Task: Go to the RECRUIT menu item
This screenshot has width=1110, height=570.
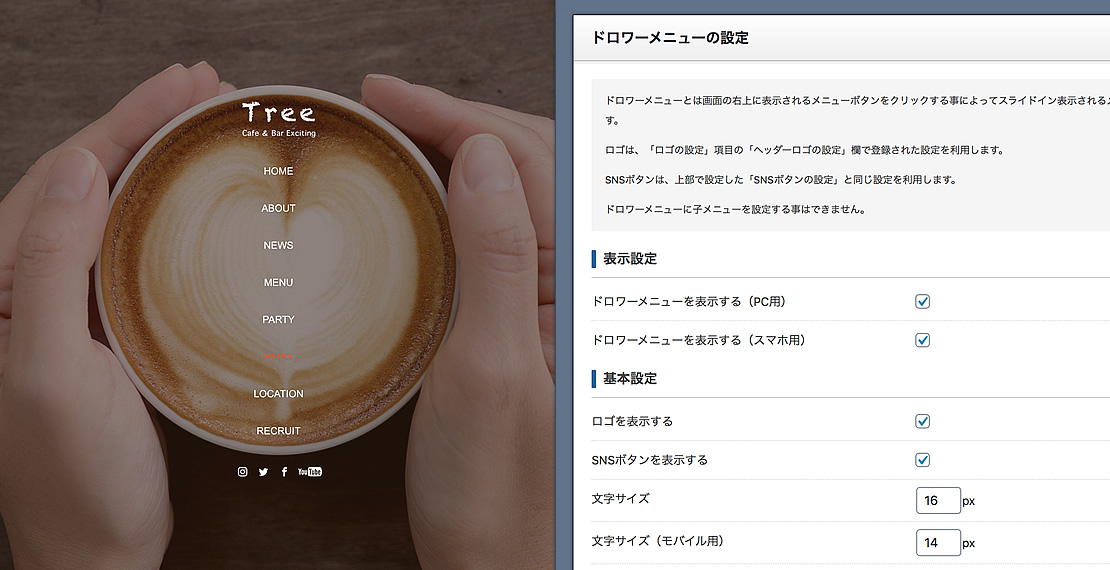Action: pos(278,431)
